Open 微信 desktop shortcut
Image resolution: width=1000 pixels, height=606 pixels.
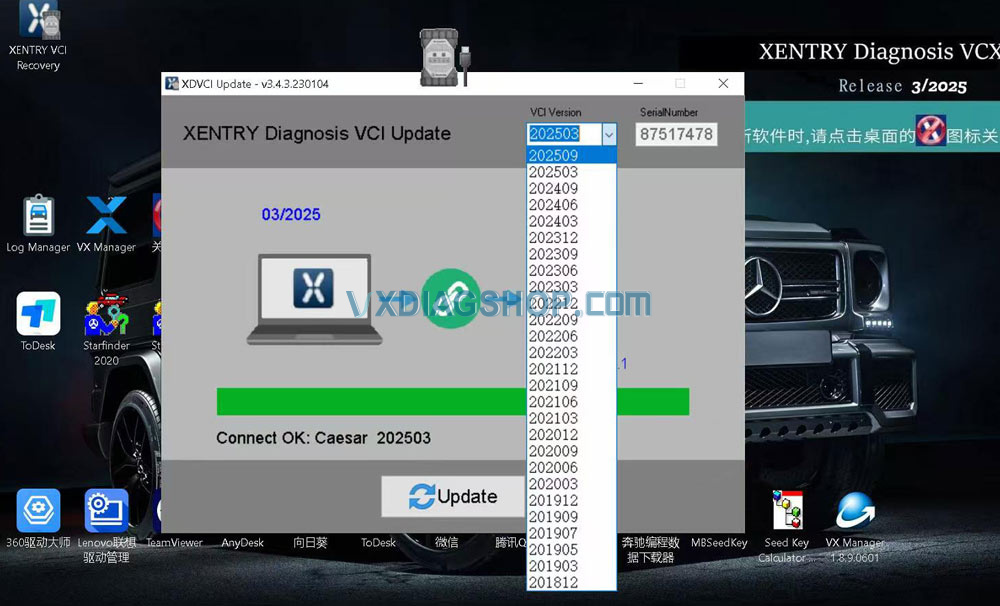[446, 542]
